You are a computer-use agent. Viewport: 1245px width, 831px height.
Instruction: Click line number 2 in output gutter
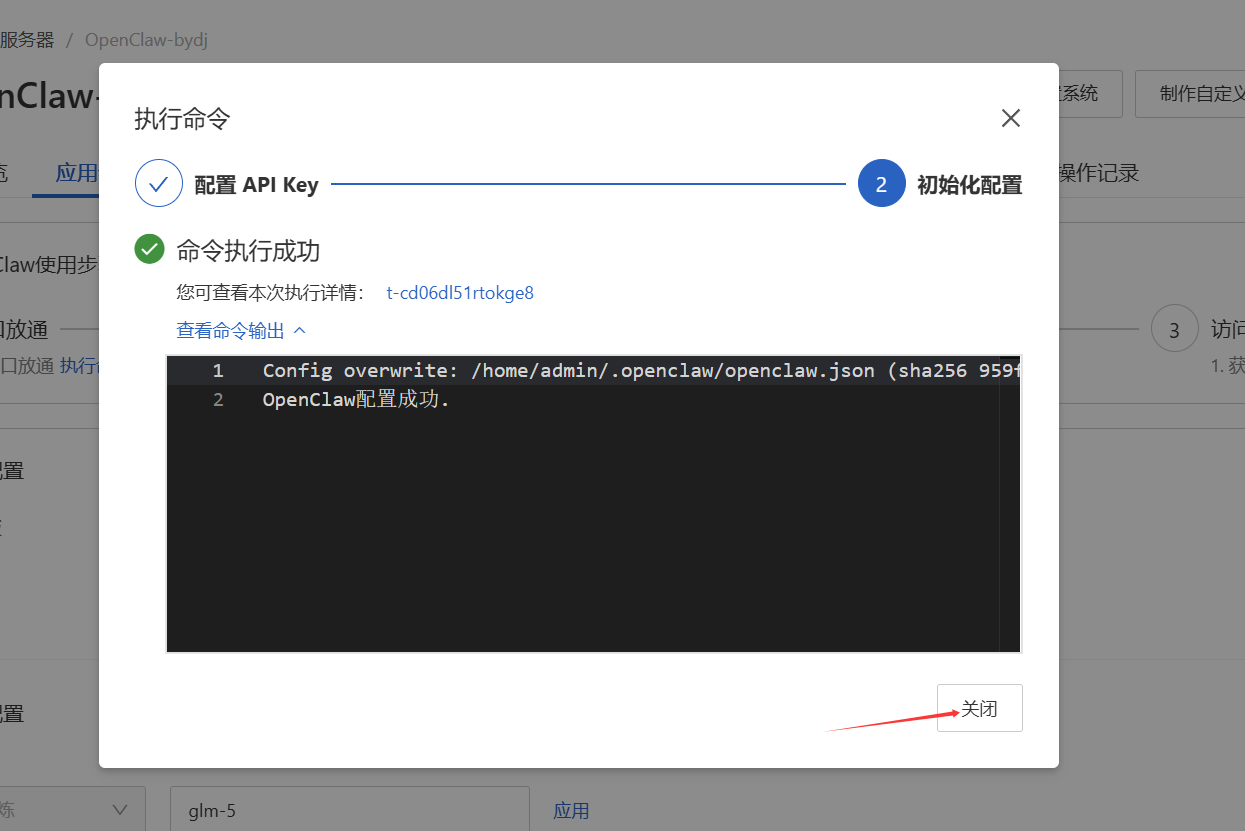coord(217,400)
